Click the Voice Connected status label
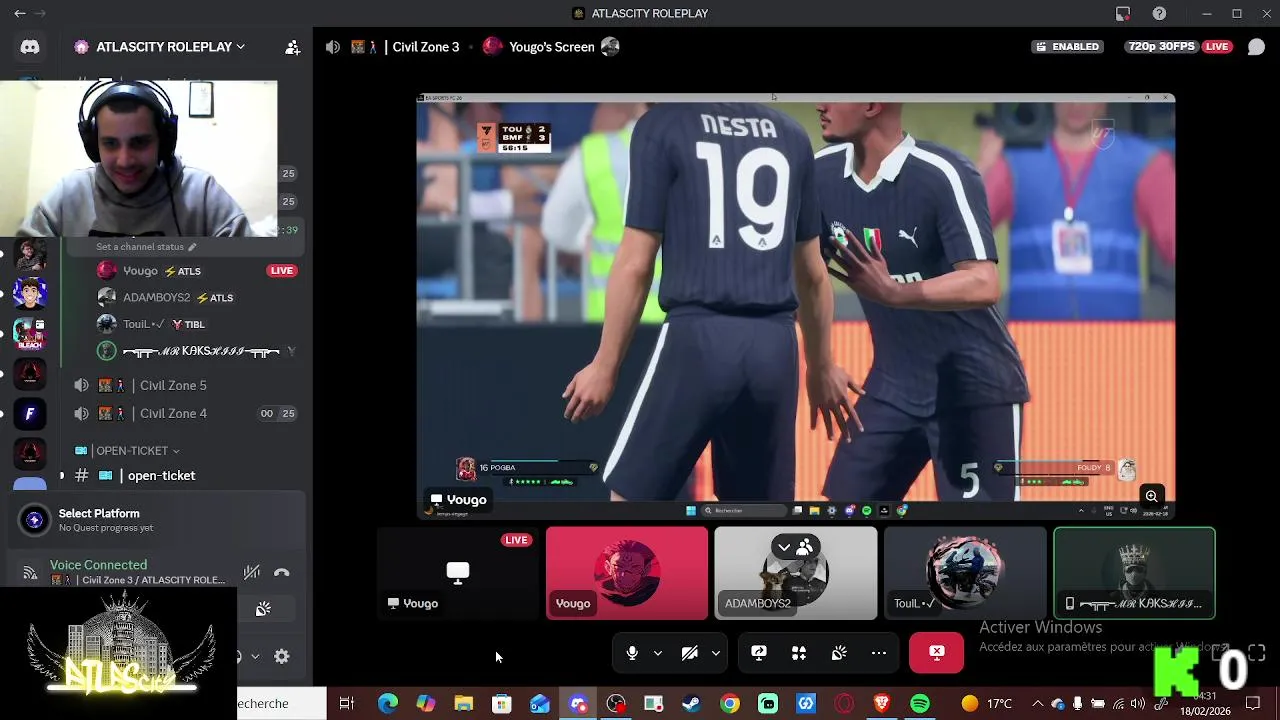The width and height of the screenshot is (1280, 720). 98,565
